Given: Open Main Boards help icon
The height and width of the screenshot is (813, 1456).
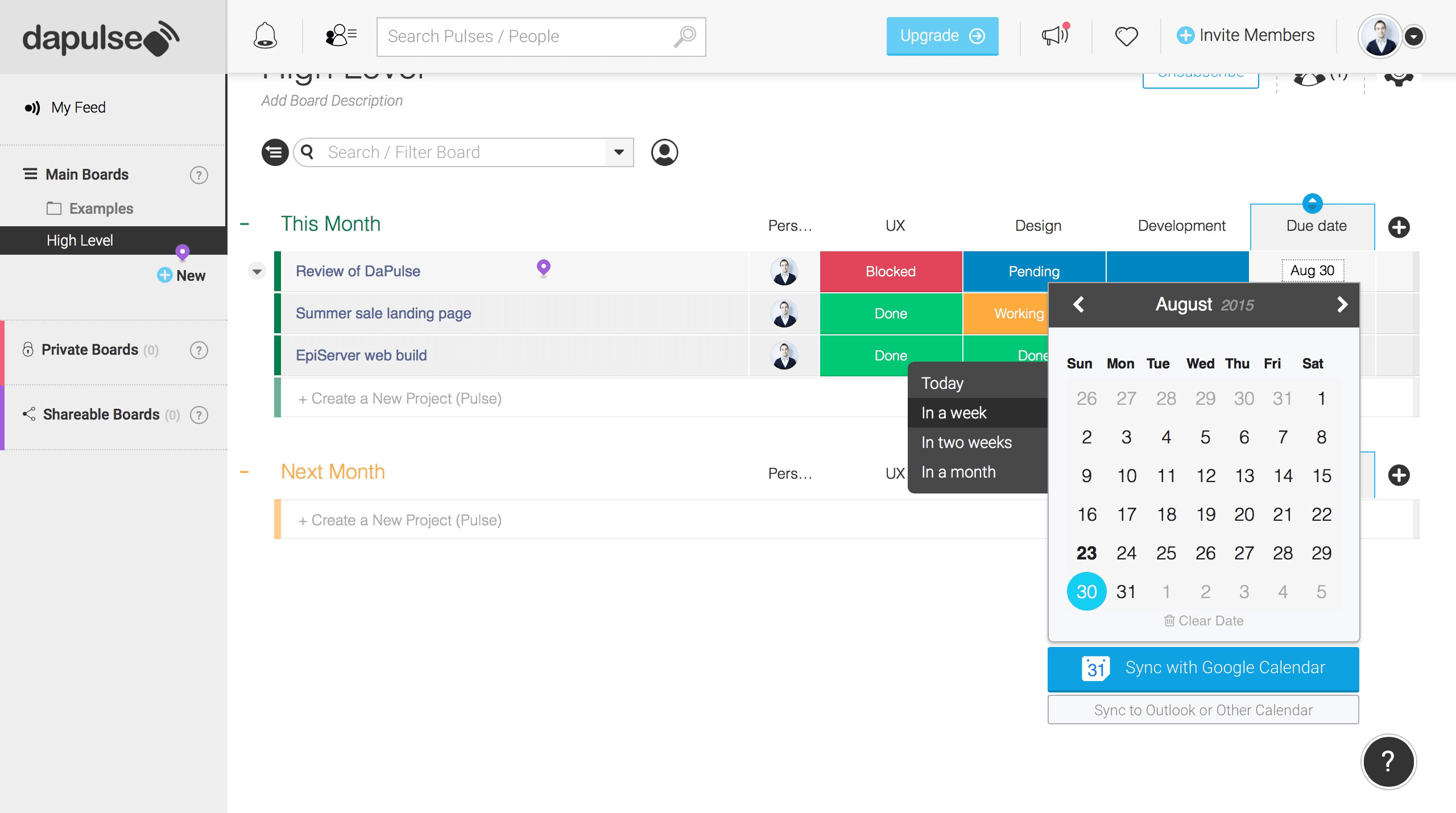Looking at the screenshot, I should pos(199,175).
